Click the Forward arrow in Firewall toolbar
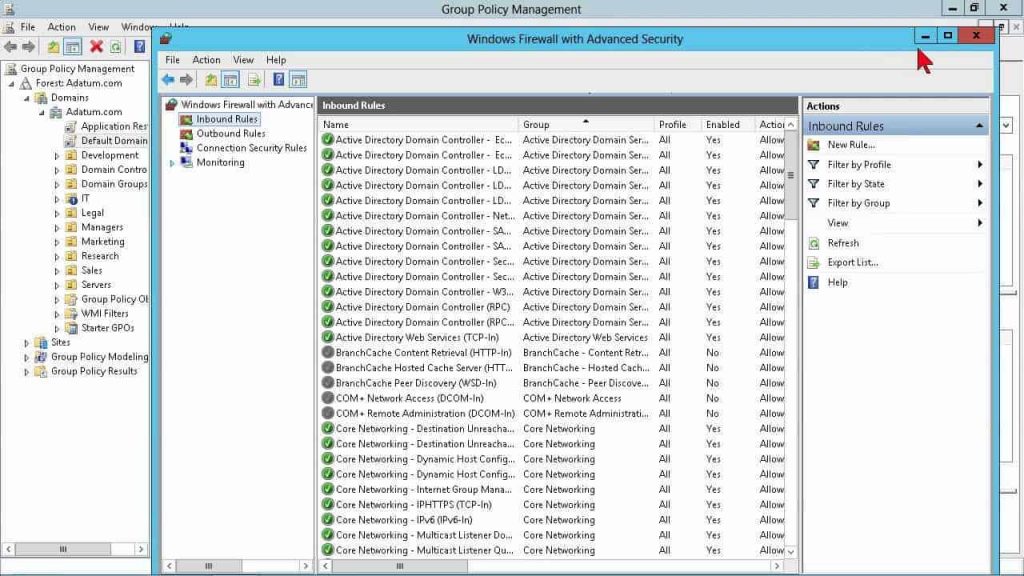 (187, 80)
